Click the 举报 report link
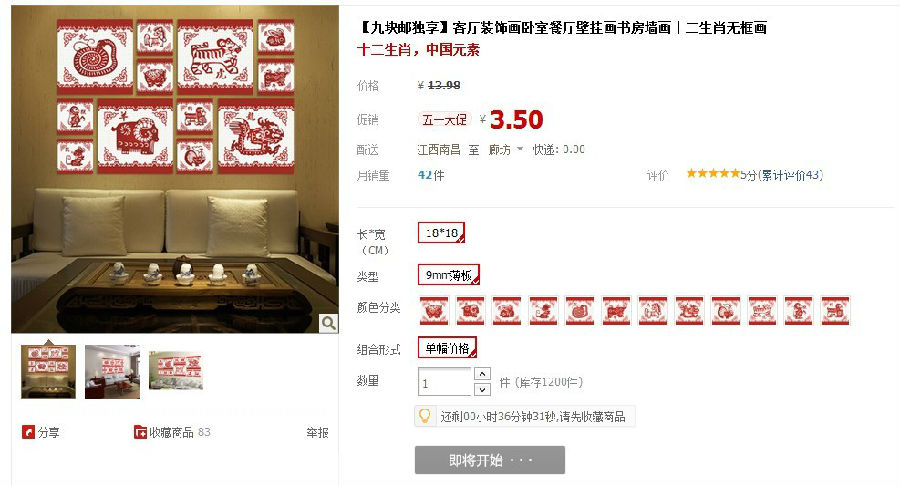Screen dimensions: 900x486 317,433
